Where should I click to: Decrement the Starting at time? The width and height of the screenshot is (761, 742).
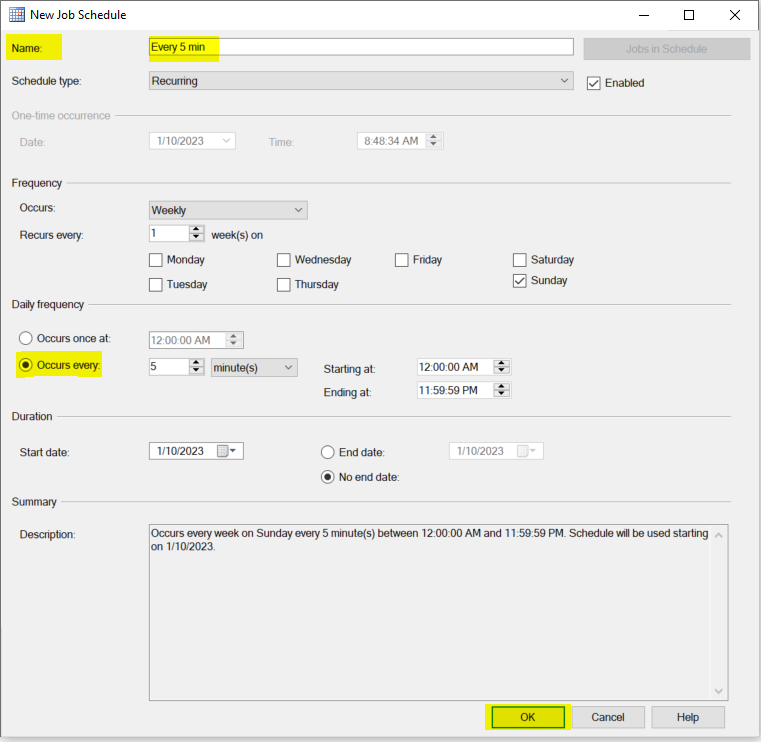pyautogui.click(x=502, y=371)
